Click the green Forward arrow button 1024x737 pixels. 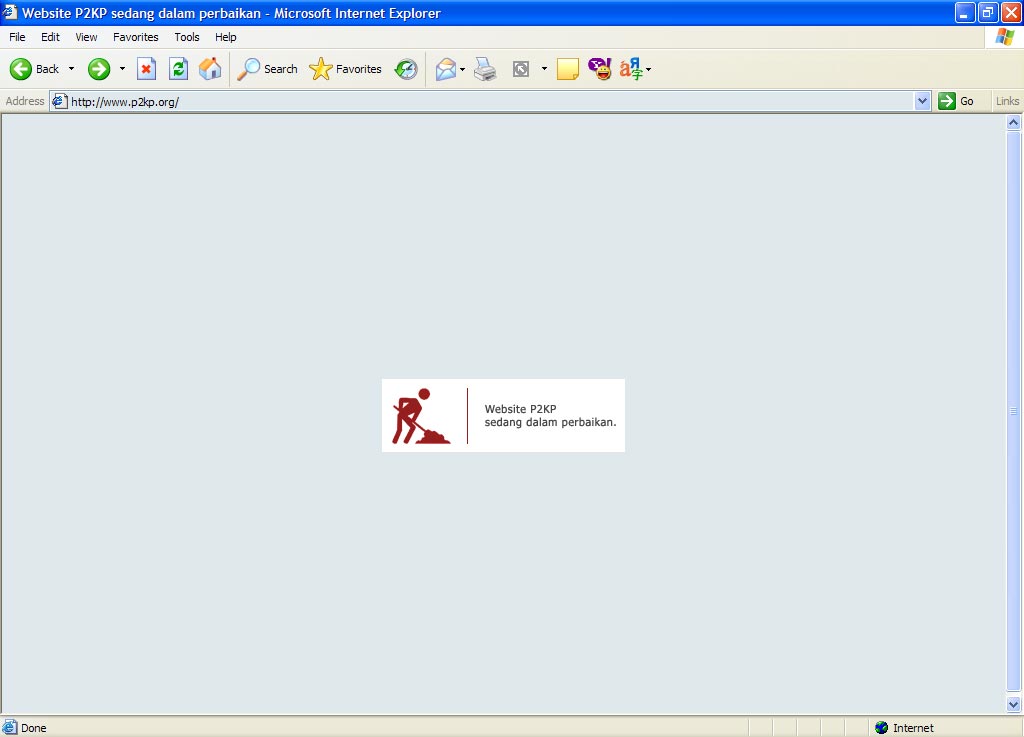[x=98, y=69]
